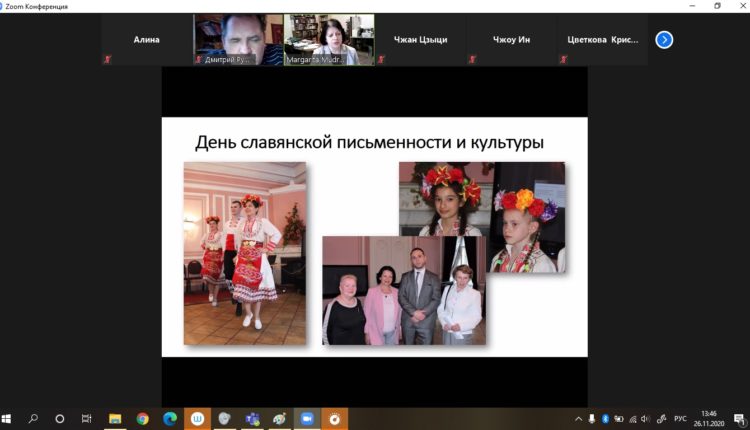
Task: Open the Paint palette app on taskbar
Action: tap(279, 419)
